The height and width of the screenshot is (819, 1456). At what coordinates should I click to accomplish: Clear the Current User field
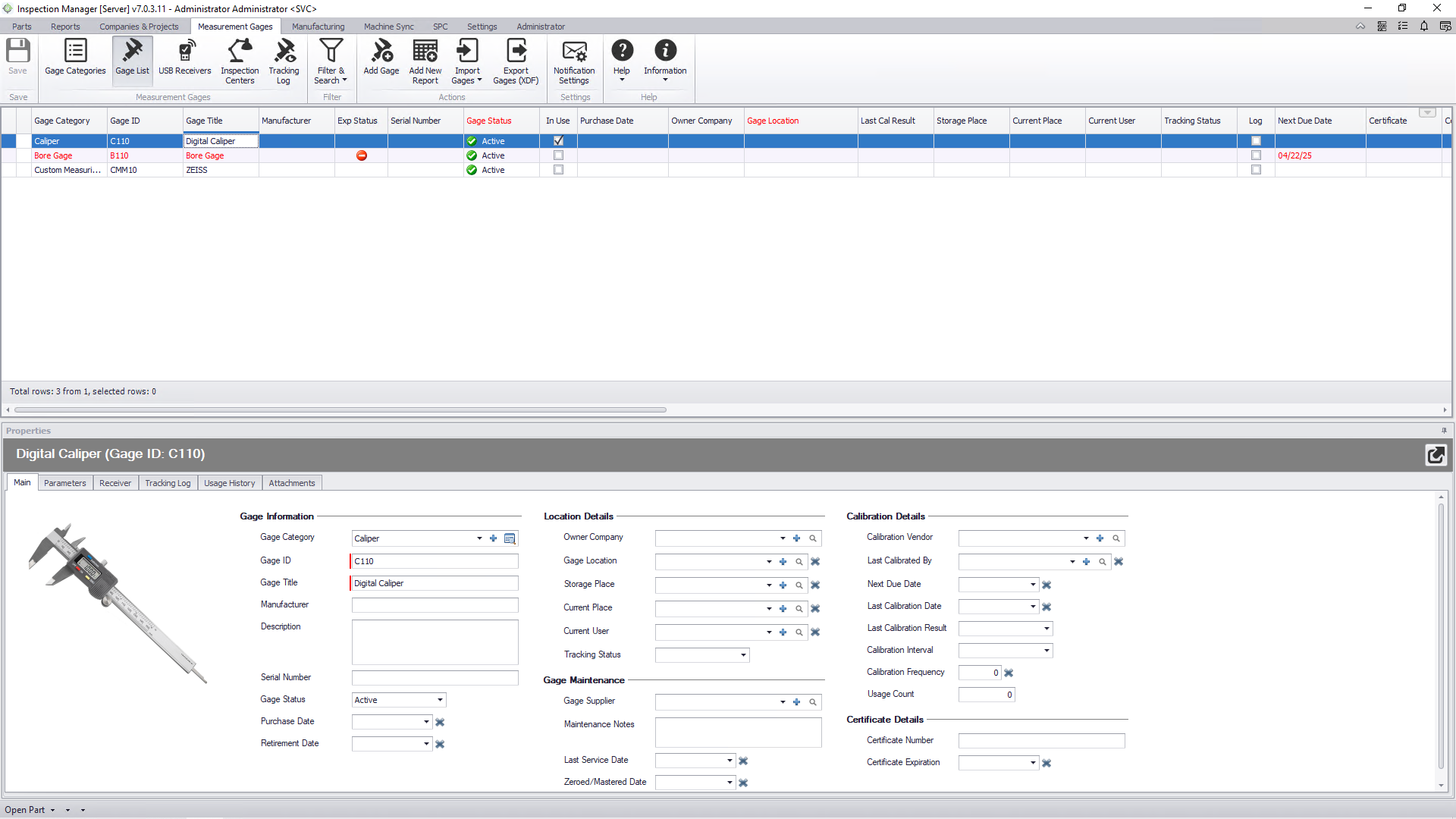(815, 632)
